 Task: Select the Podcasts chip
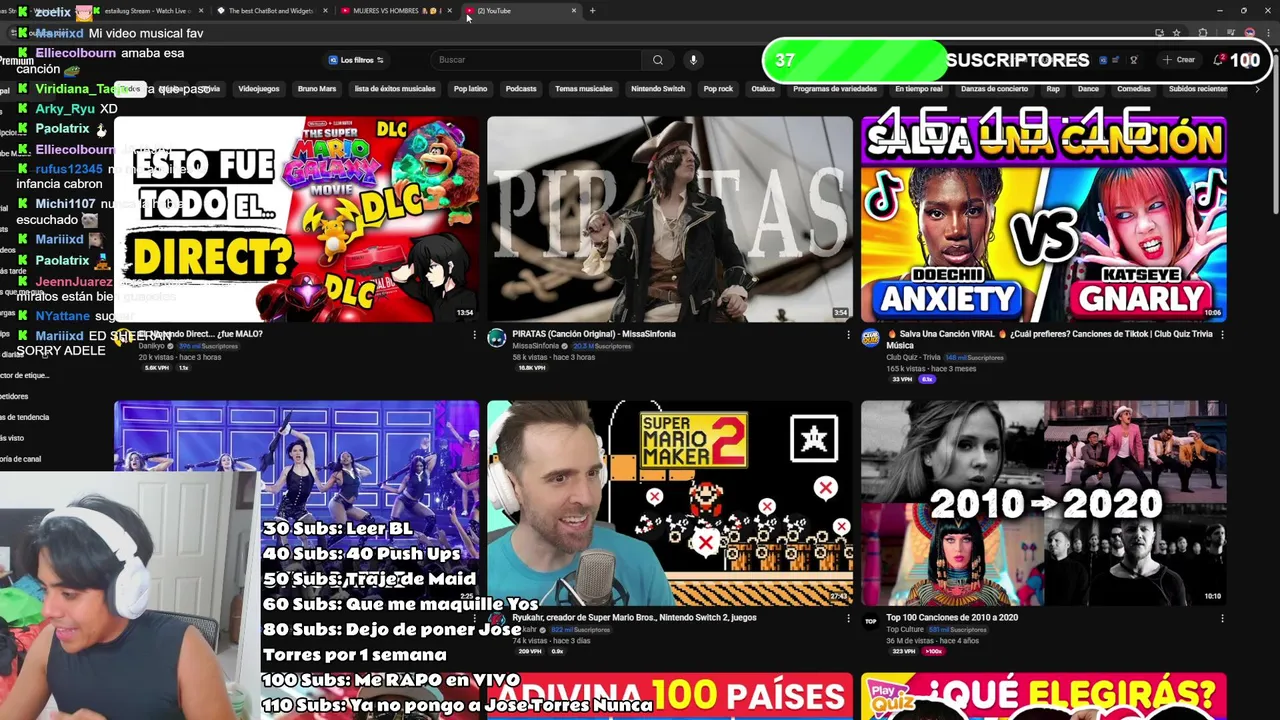pyautogui.click(x=521, y=89)
